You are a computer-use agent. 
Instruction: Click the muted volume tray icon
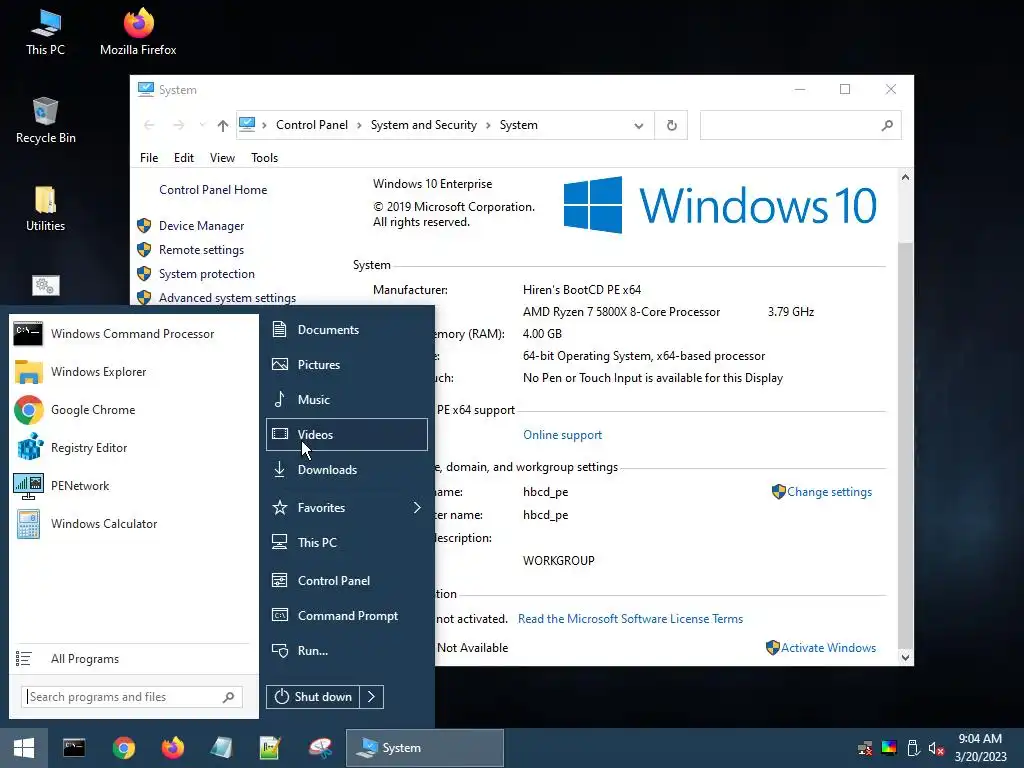tap(936, 748)
